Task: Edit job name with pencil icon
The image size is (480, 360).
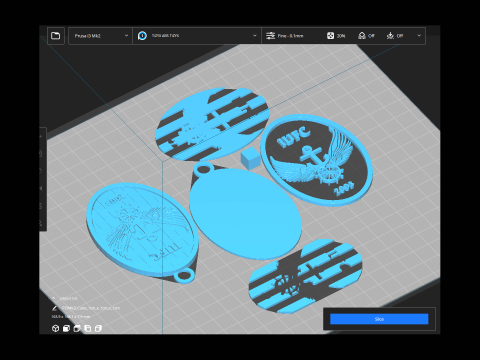Action: [x=54, y=308]
